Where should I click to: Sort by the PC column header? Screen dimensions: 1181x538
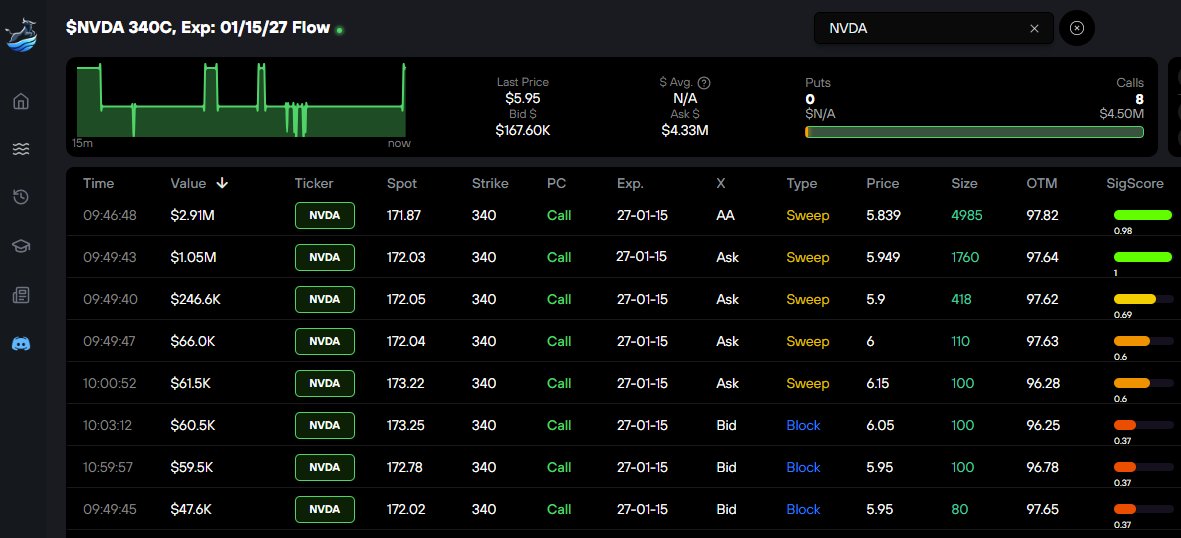coord(557,183)
